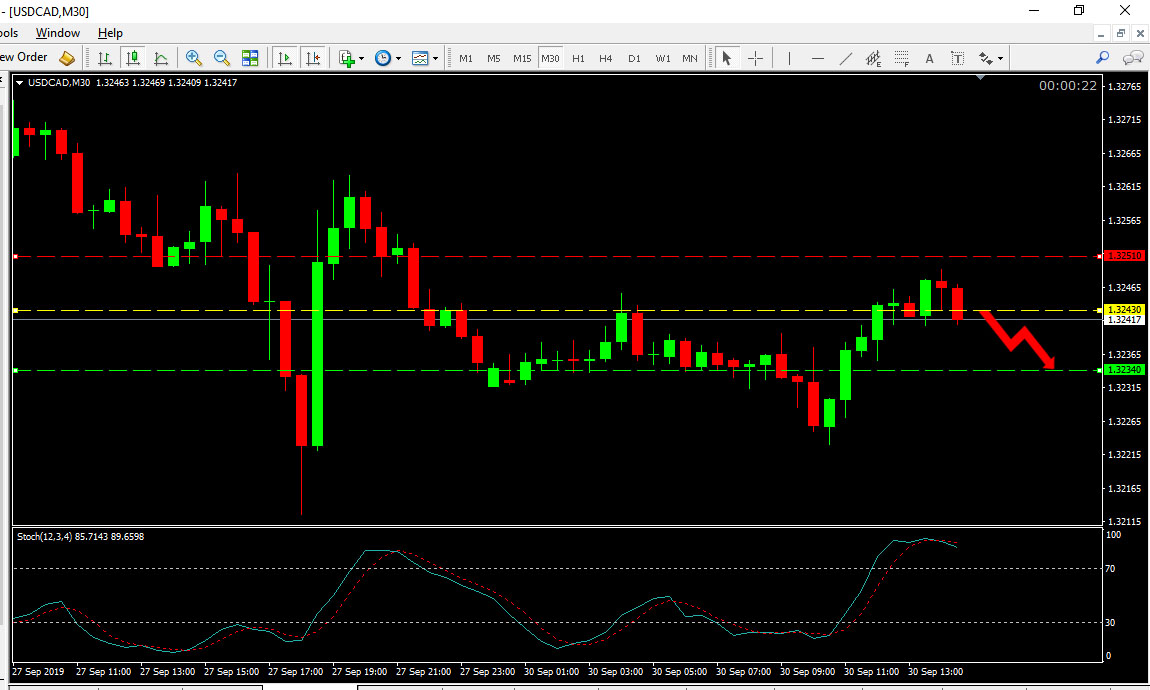This screenshot has height=690, width=1150.
Task: Switch chart to bar chart mode
Action: (105, 58)
